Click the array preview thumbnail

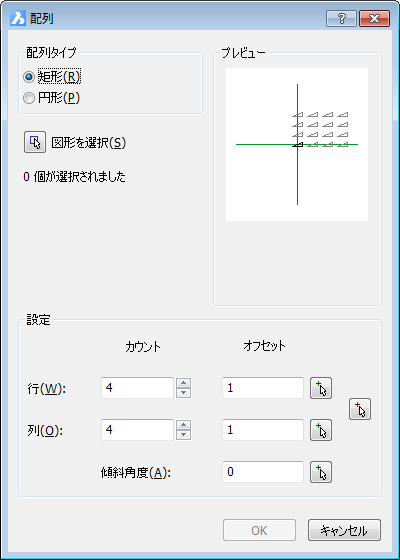pos(297,144)
